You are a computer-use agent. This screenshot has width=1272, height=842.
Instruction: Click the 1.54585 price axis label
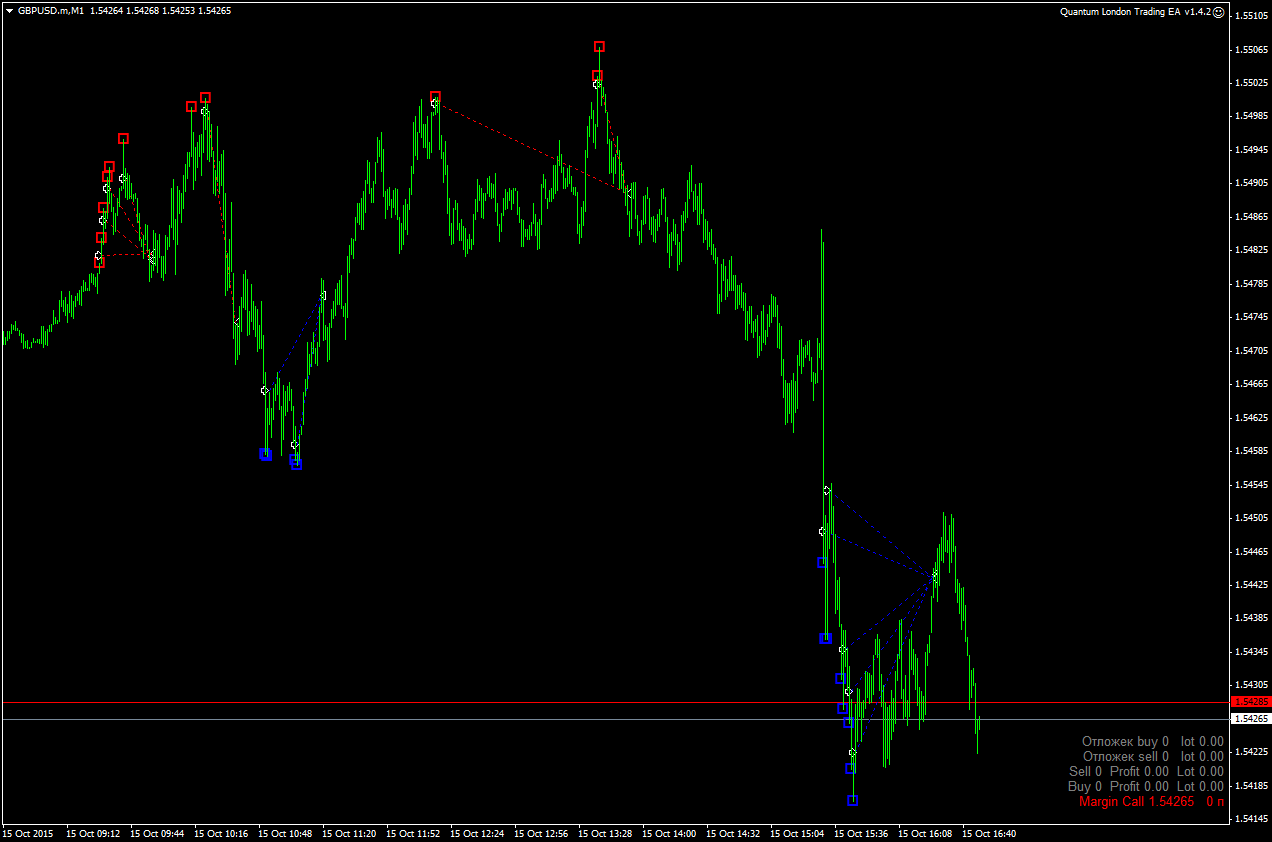click(1253, 451)
